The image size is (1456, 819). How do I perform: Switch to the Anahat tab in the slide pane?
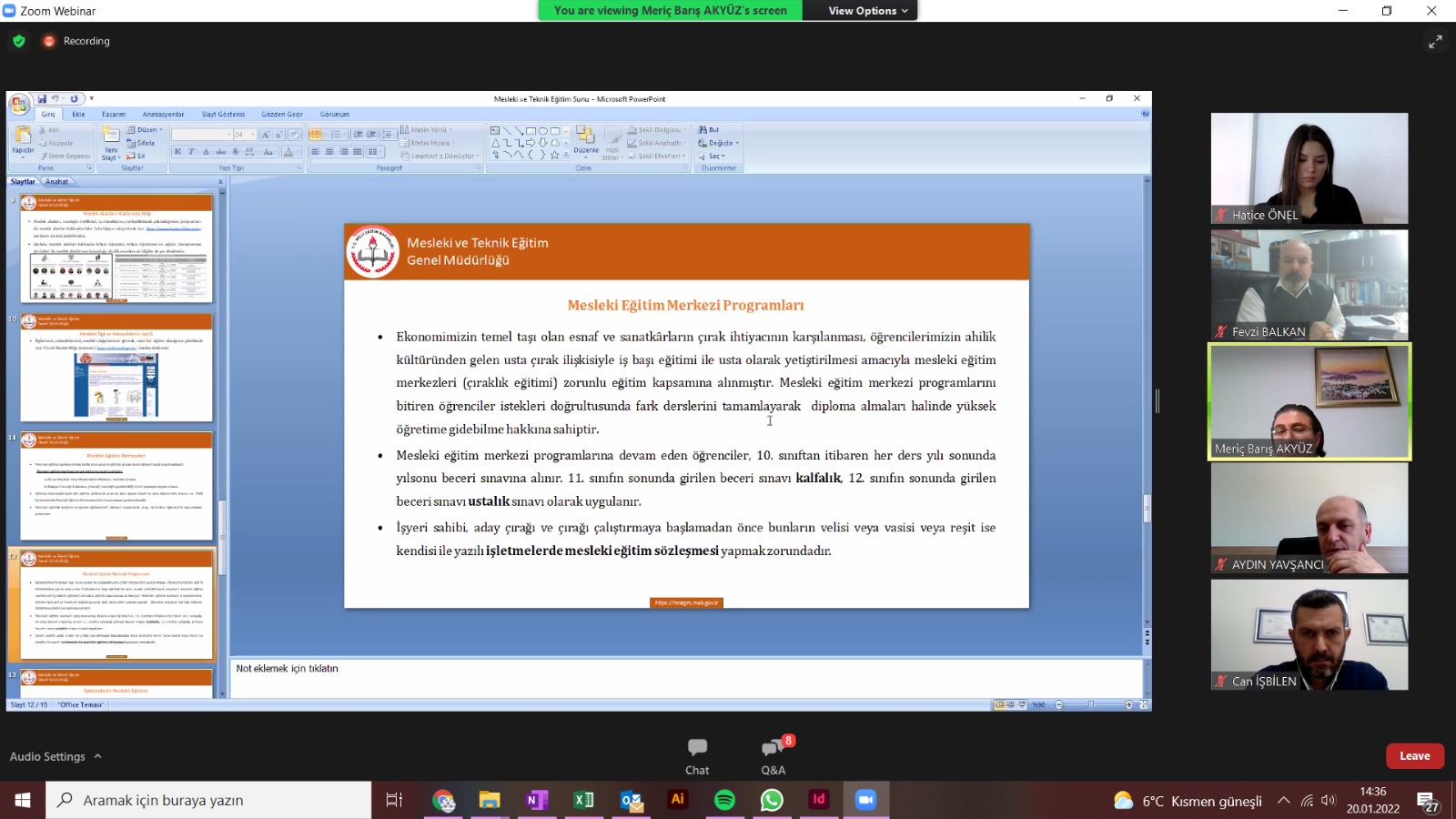(x=57, y=182)
